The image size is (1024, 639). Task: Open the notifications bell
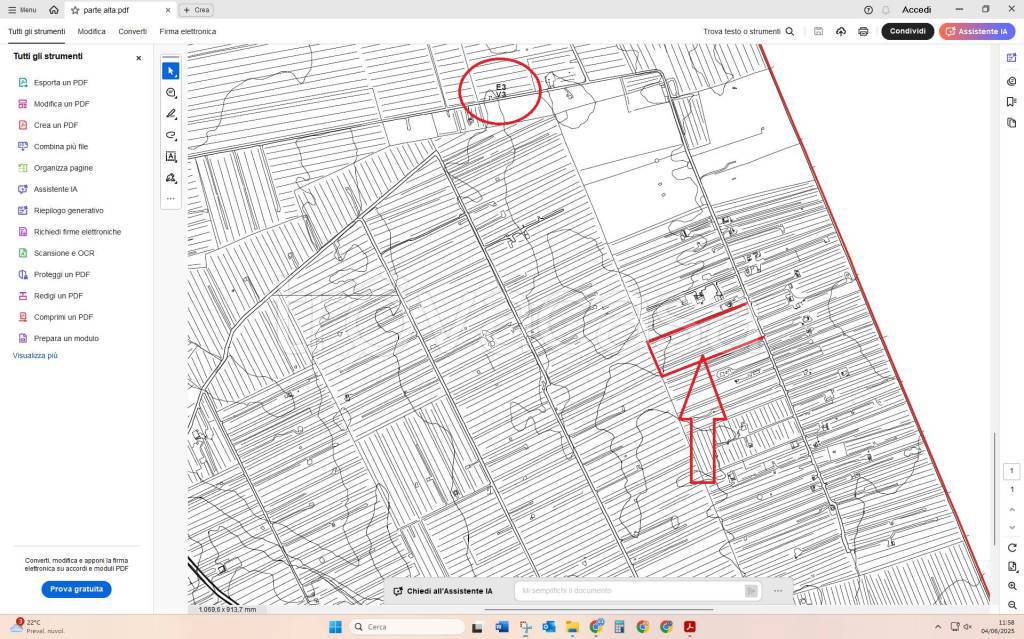886,10
